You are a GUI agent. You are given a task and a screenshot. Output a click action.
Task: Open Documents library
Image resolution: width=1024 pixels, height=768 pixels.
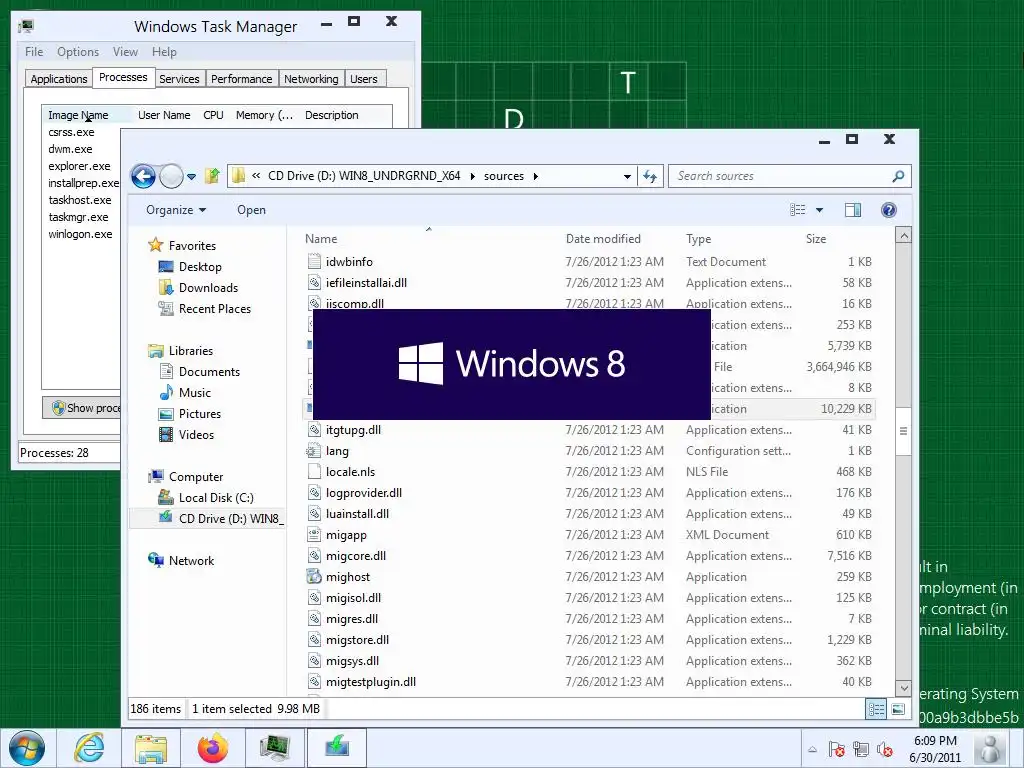pos(209,372)
